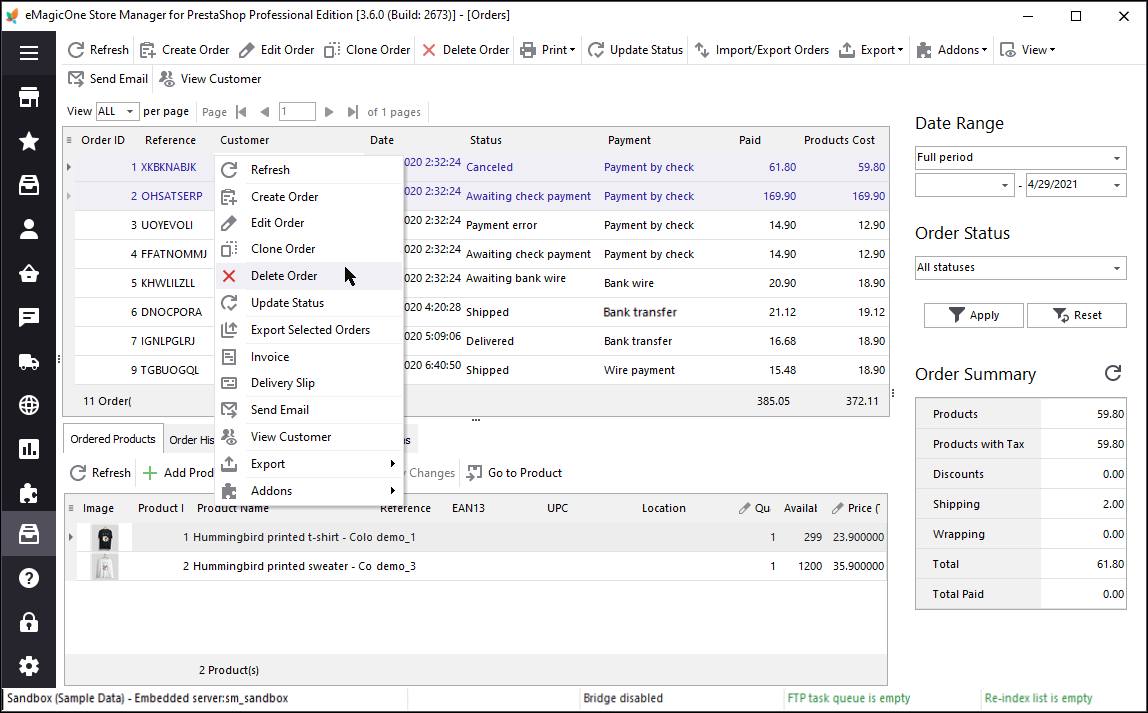Open the hamburger menu in the sidebar

29,53
